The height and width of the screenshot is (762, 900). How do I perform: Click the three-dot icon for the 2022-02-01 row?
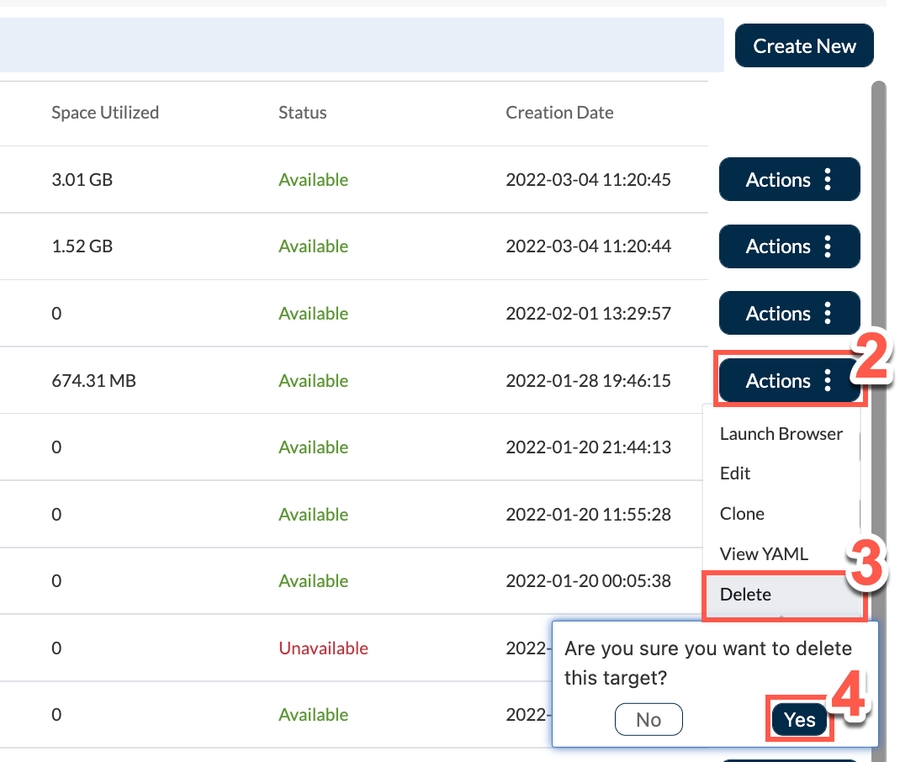click(x=827, y=314)
